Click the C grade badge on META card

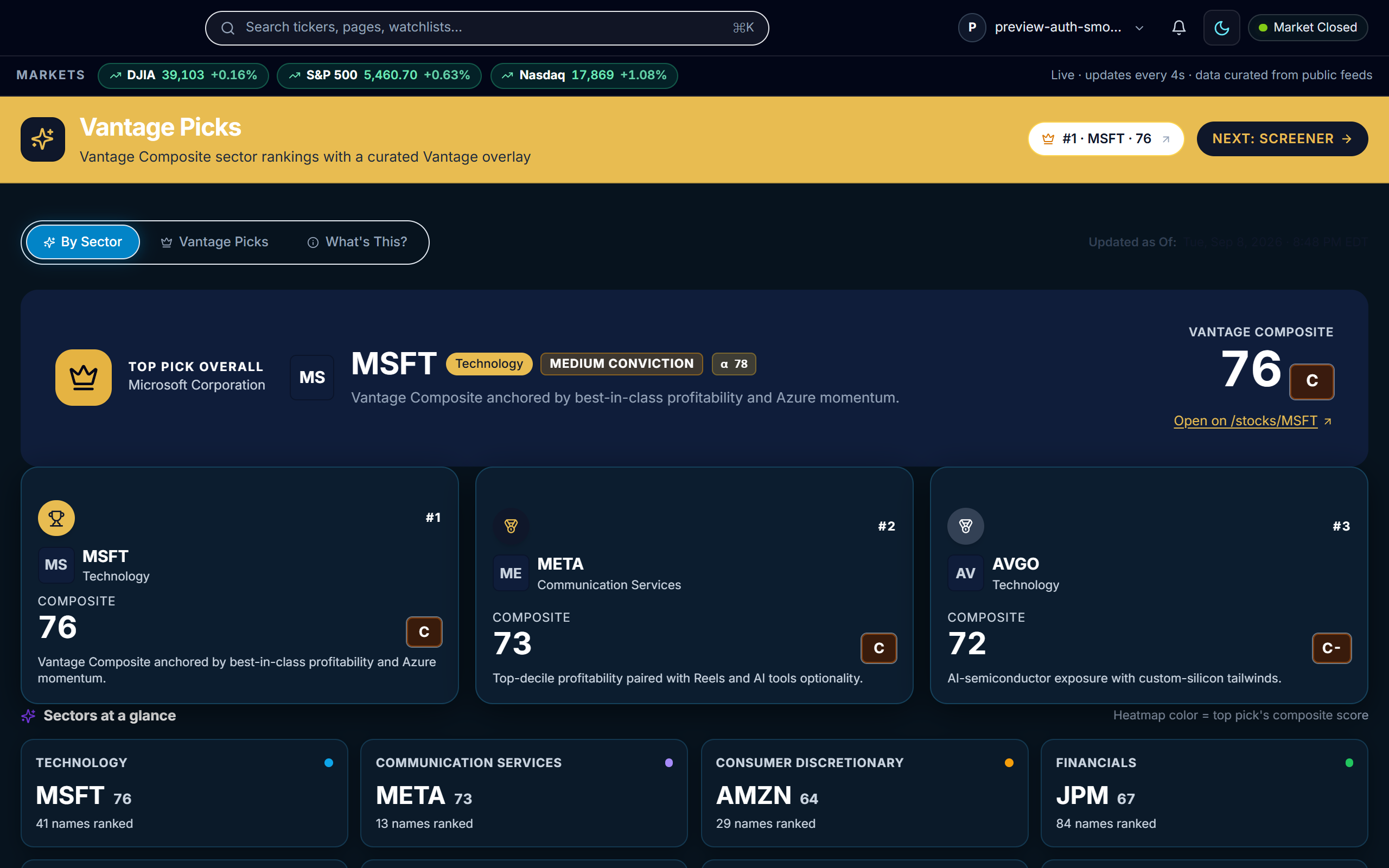click(x=879, y=648)
